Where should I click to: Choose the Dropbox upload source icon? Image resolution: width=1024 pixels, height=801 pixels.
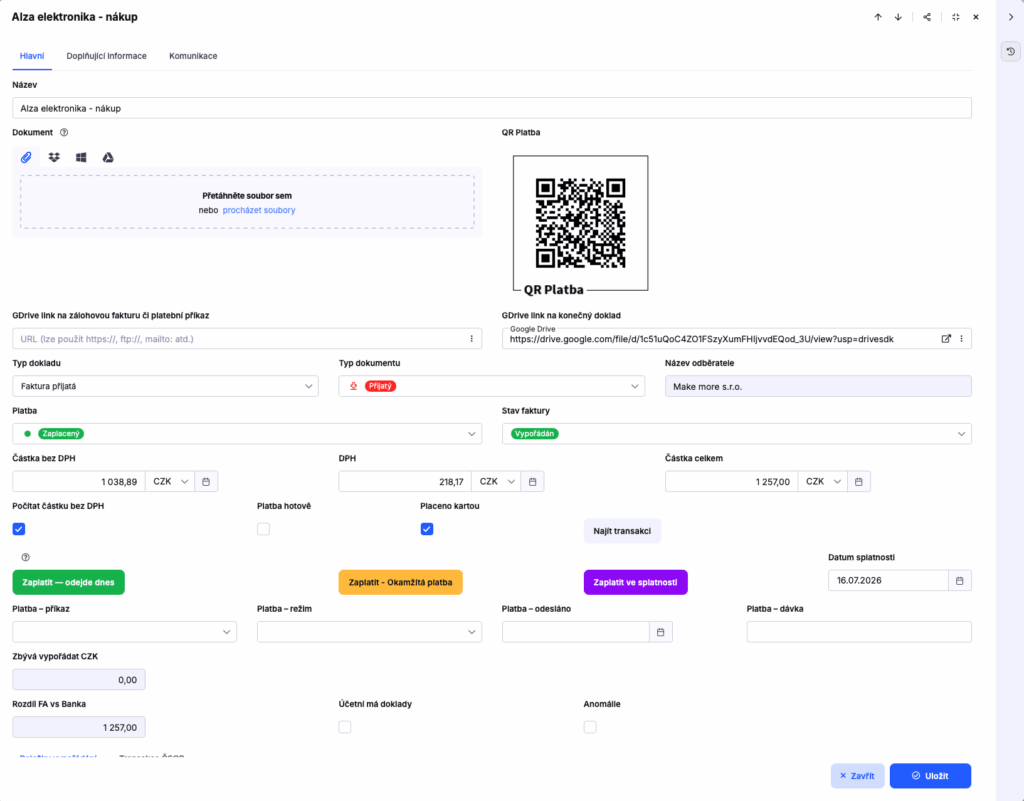(x=54, y=157)
